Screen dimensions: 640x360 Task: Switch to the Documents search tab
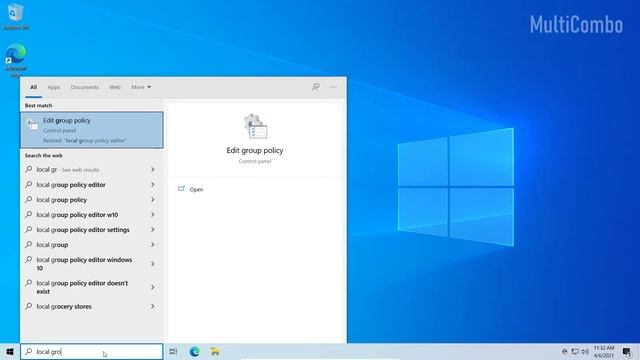coord(84,87)
